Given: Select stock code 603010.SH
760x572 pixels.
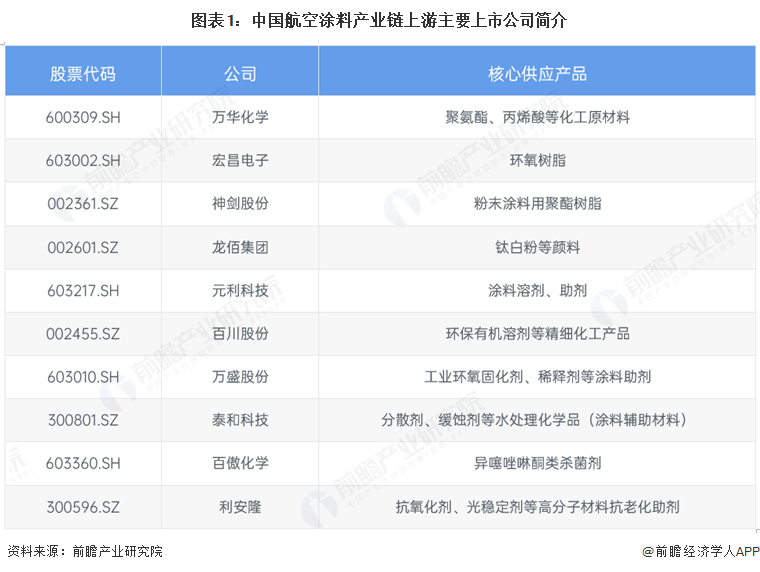Looking at the screenshot, I should click(x=83, y=377).
